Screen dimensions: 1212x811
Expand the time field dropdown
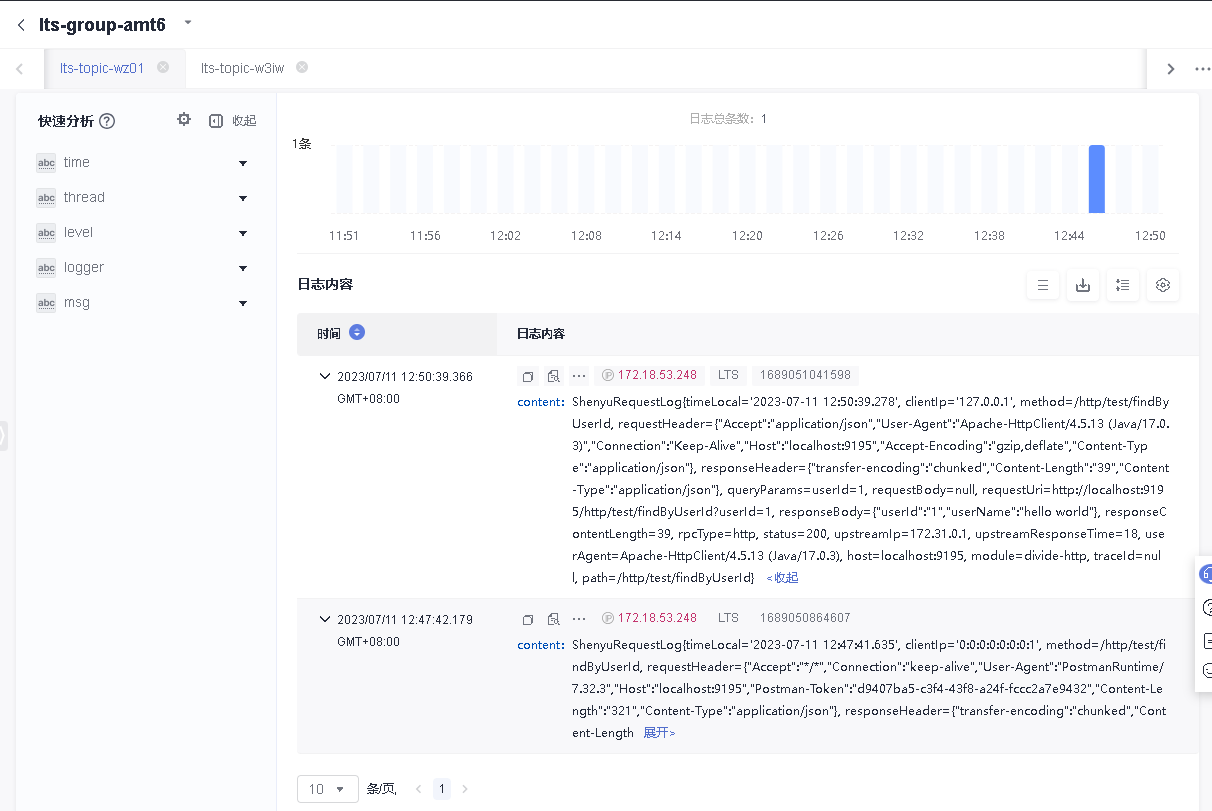point(242,163)
